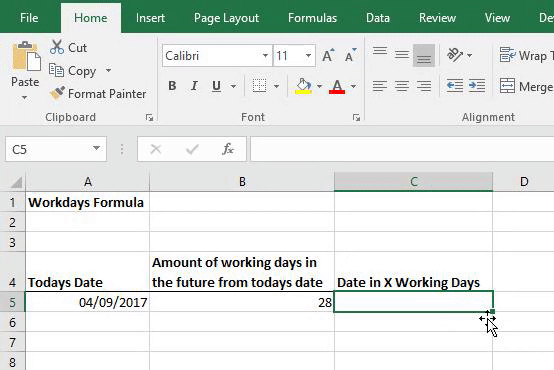
Task: Select column D header
Action: 524,182
